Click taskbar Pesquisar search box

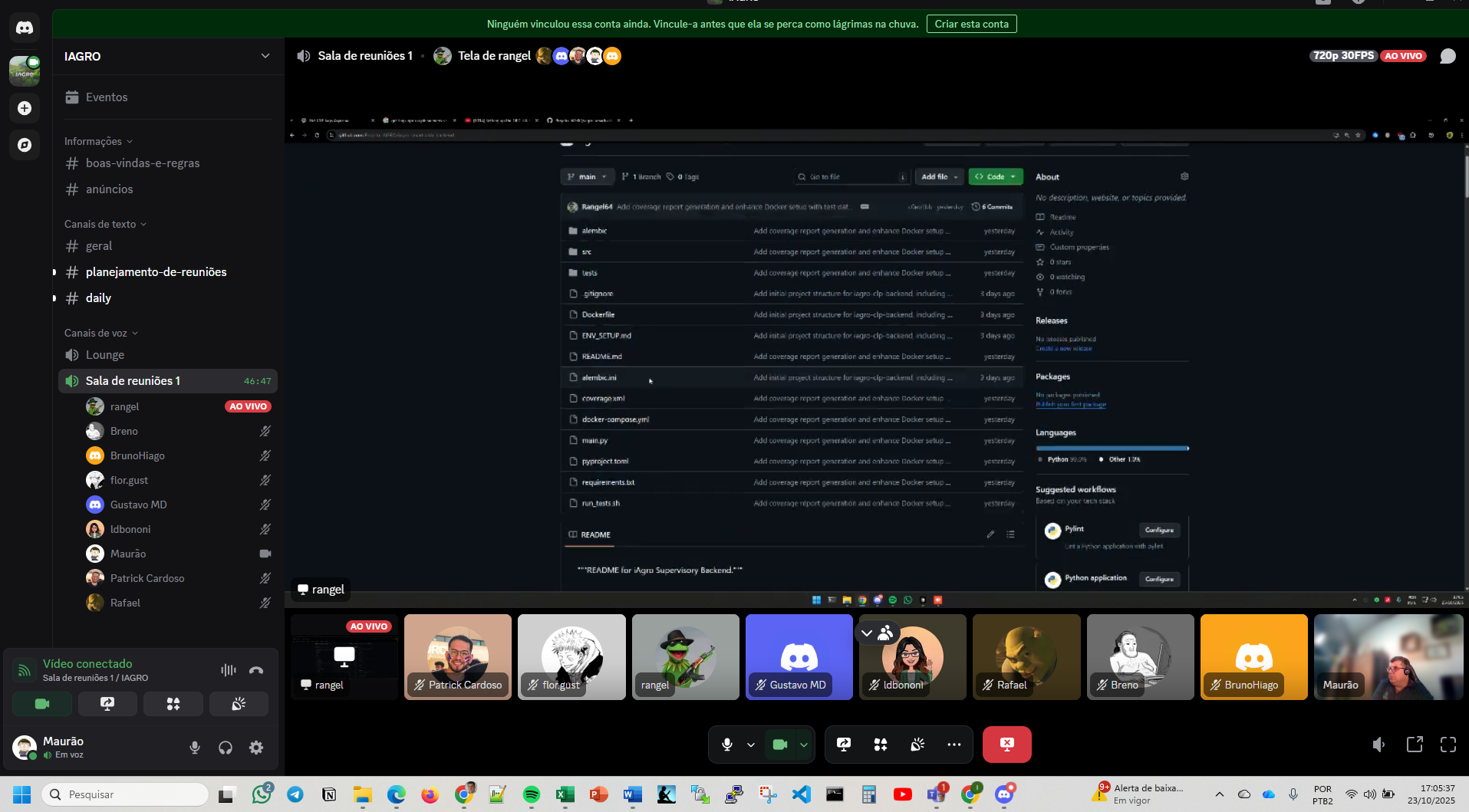pos(125,794)
